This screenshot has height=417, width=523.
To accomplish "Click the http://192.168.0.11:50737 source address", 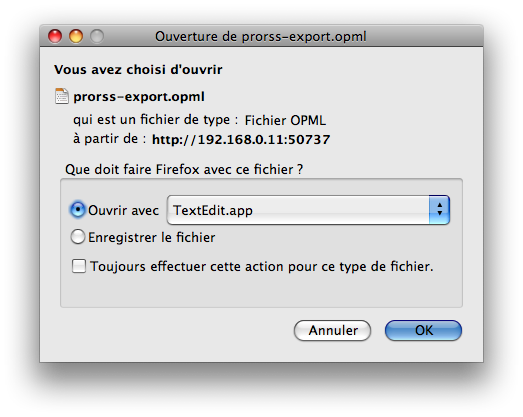I will point(241,139).
